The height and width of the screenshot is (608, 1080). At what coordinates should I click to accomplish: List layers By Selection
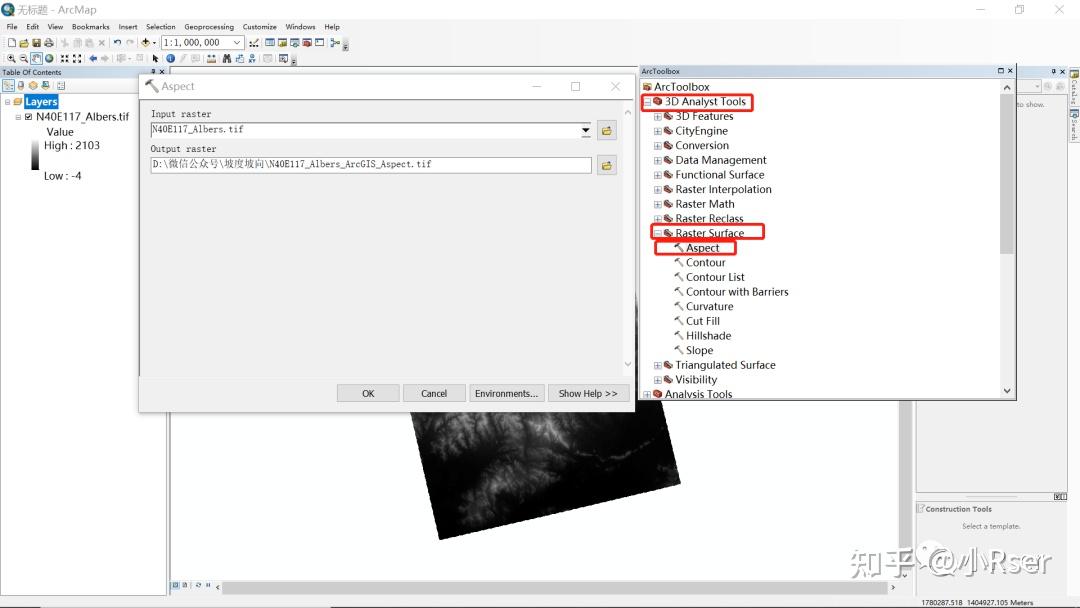click(x=45, y=85)
